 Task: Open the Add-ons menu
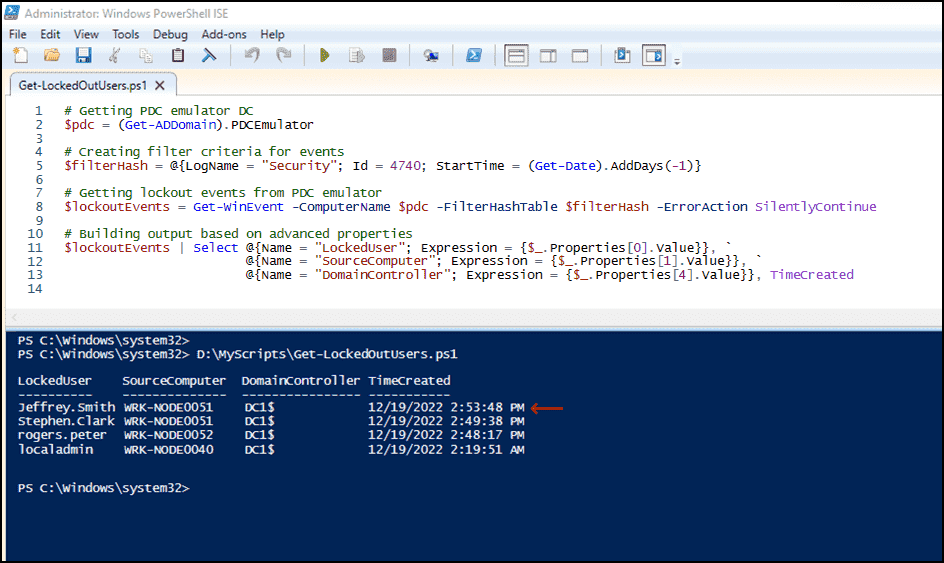coord(224,34)
